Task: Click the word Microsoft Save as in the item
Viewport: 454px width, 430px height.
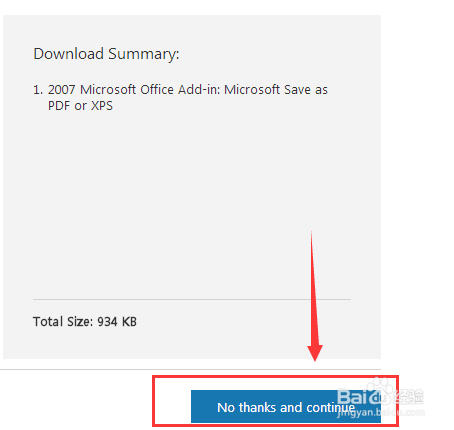Action: point(276,90)
